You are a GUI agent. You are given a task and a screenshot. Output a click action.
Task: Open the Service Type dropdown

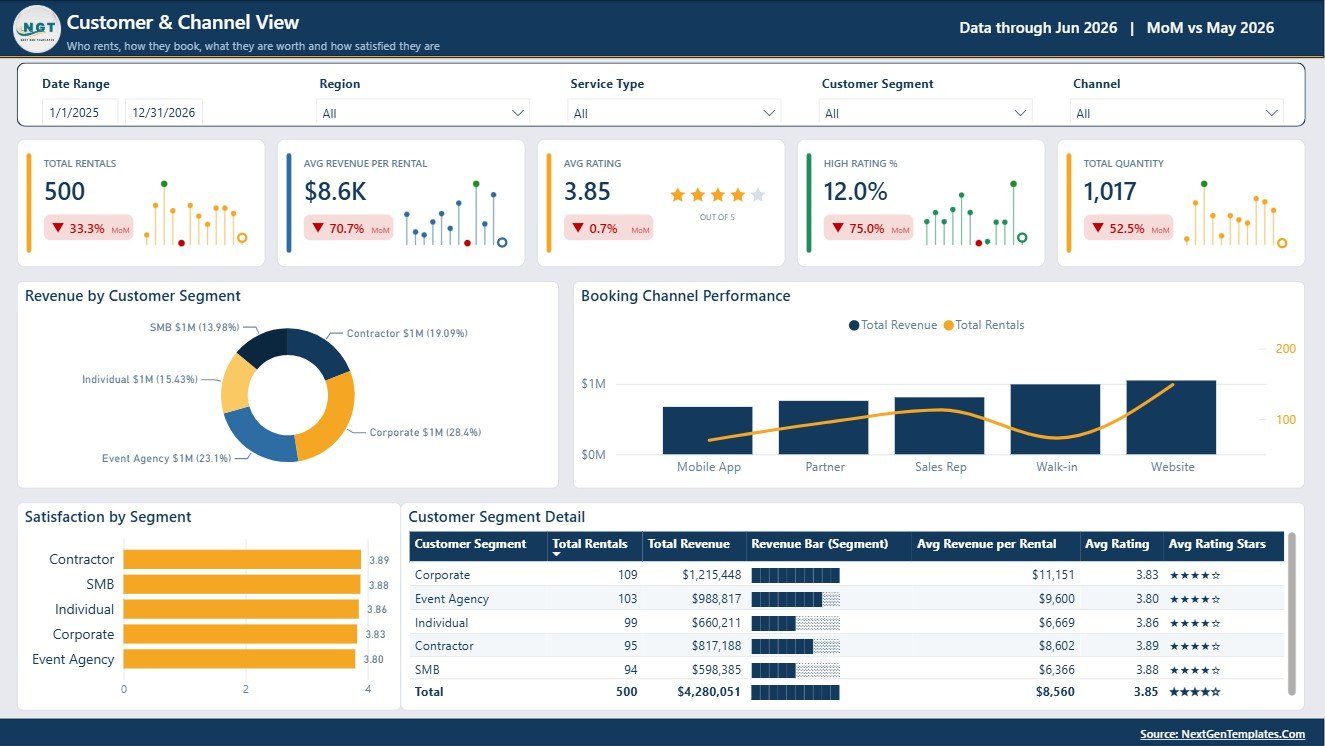coord(674,113)
